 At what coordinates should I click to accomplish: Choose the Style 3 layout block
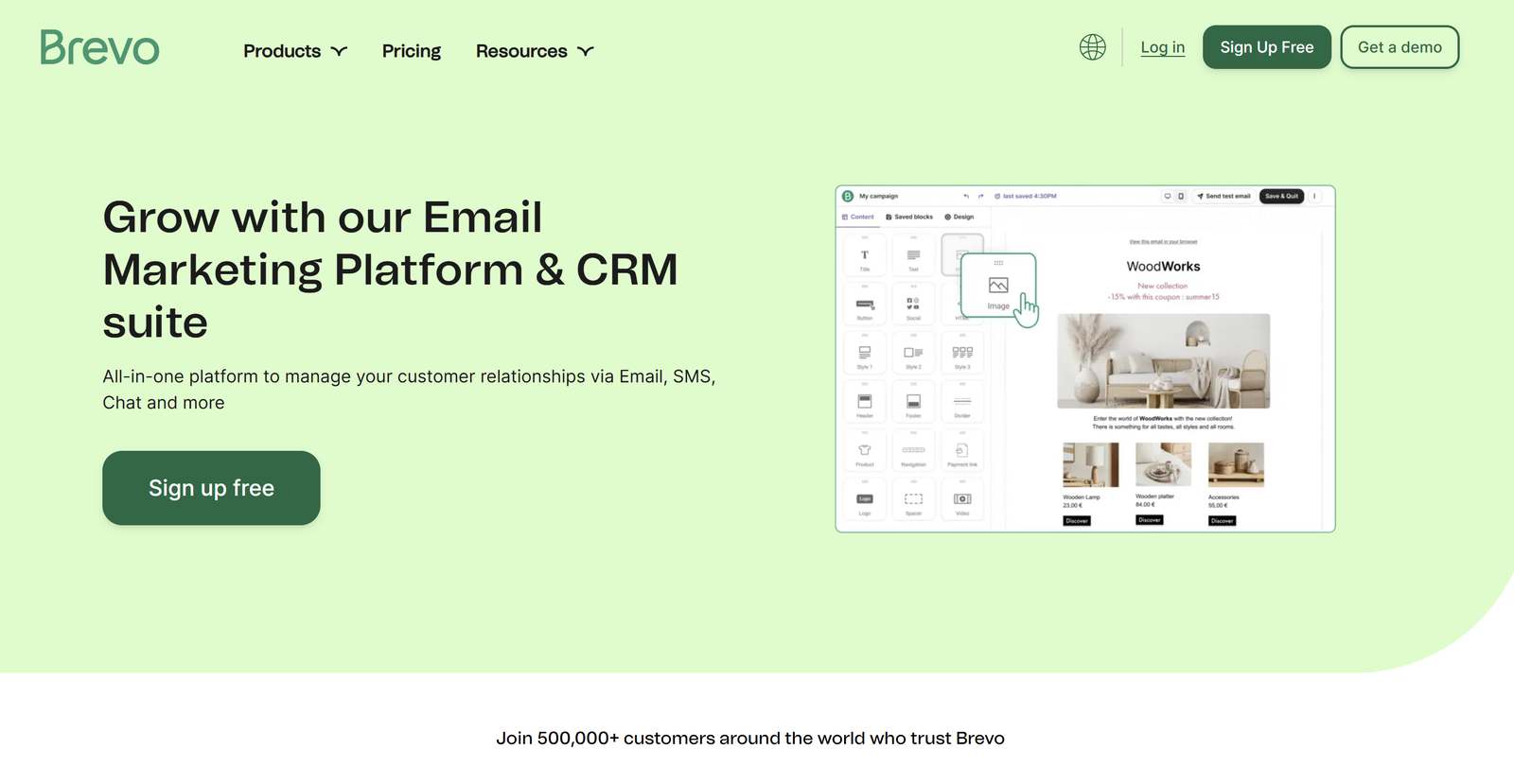pyautogui.click(x=962, y=353)
